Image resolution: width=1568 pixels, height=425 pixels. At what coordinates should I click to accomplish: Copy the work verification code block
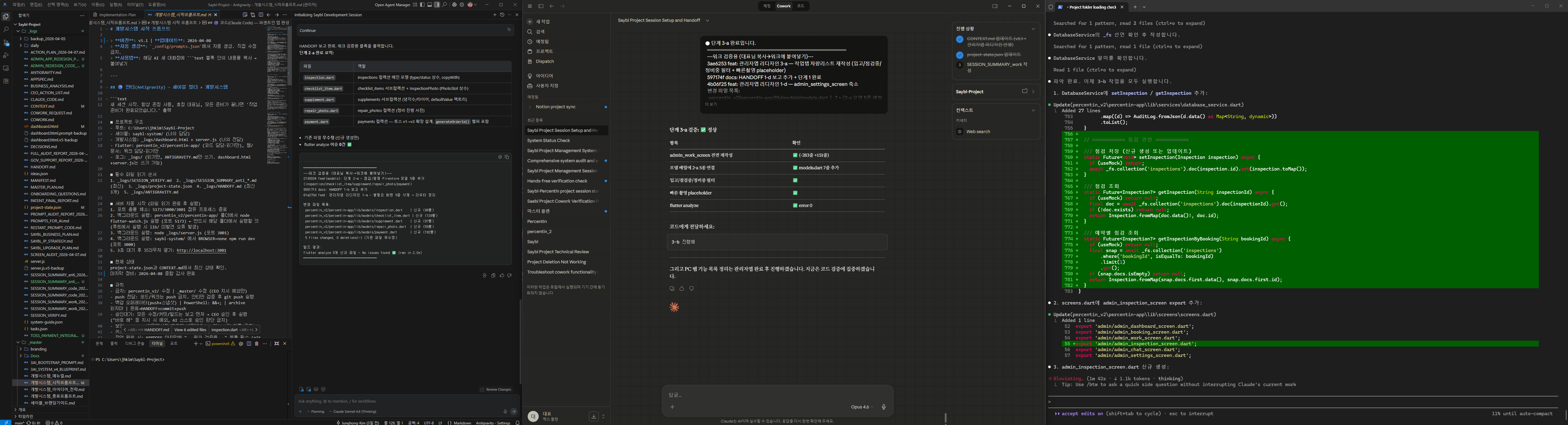click(507, 157)
